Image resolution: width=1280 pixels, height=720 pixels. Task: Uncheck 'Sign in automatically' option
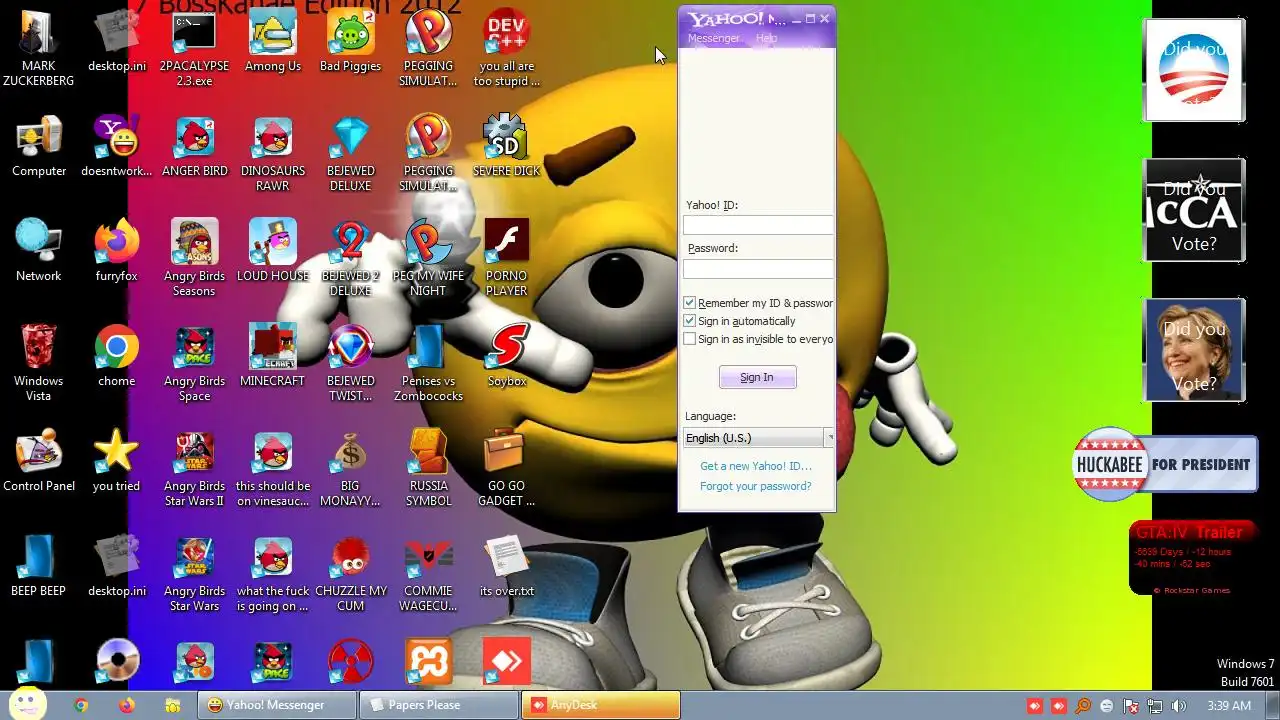click(689, 321)
